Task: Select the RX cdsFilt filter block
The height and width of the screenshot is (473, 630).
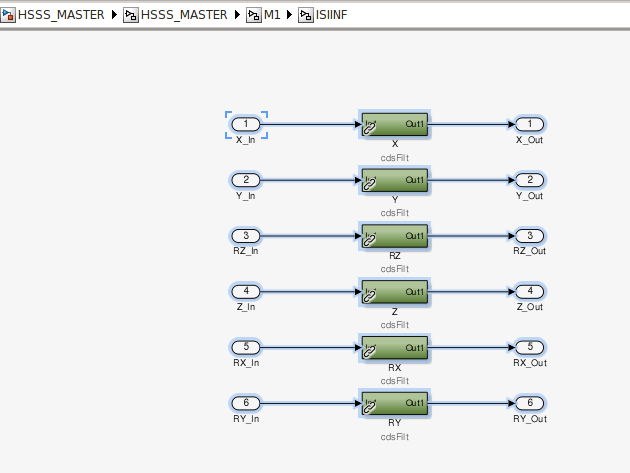Action: tap(395, 348)
